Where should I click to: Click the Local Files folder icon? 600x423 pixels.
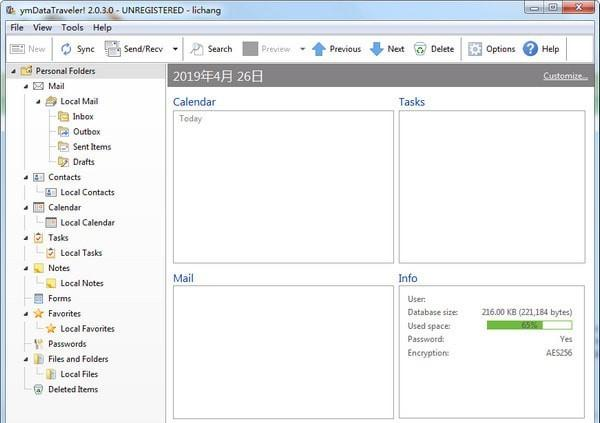click(51, 374)
